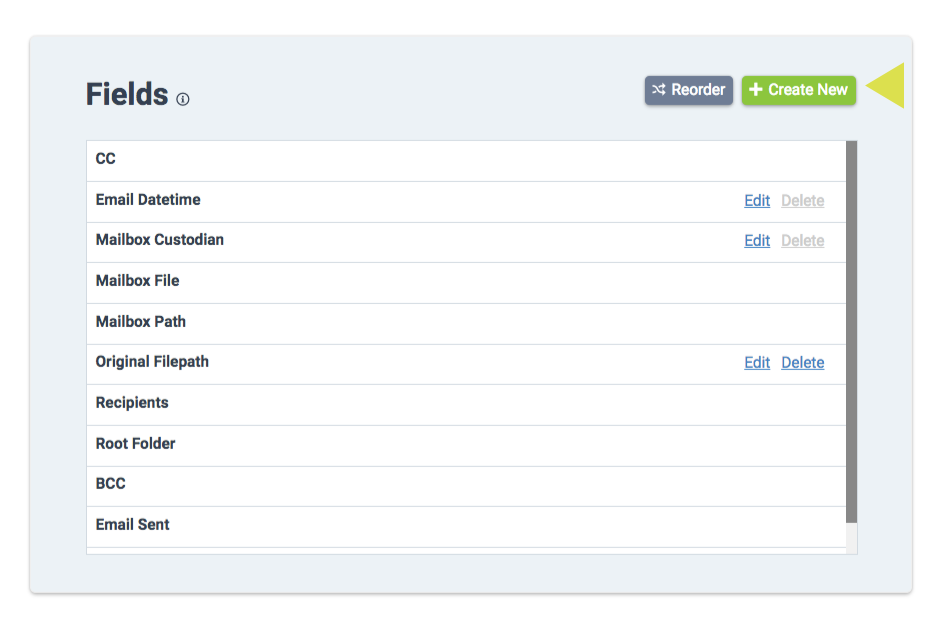Select the CC field row
The width and height of the screenshot is (943, 625).
pyautogui.click(x=466, y=161)
